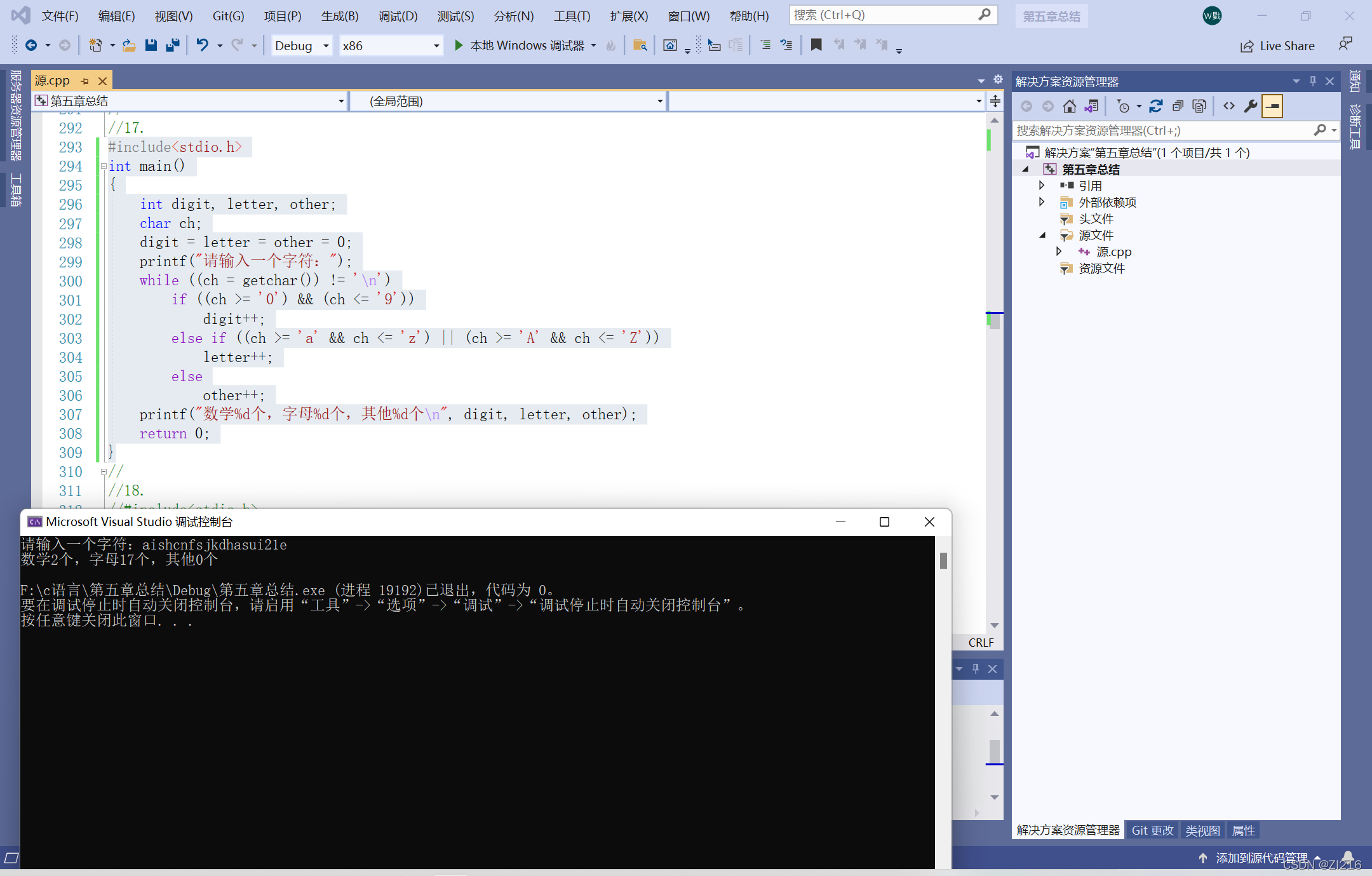This screenshot has width=1372, height=876.
Task: Toggle auto-hide pin on the lower panel
Action: coord(976,668)
